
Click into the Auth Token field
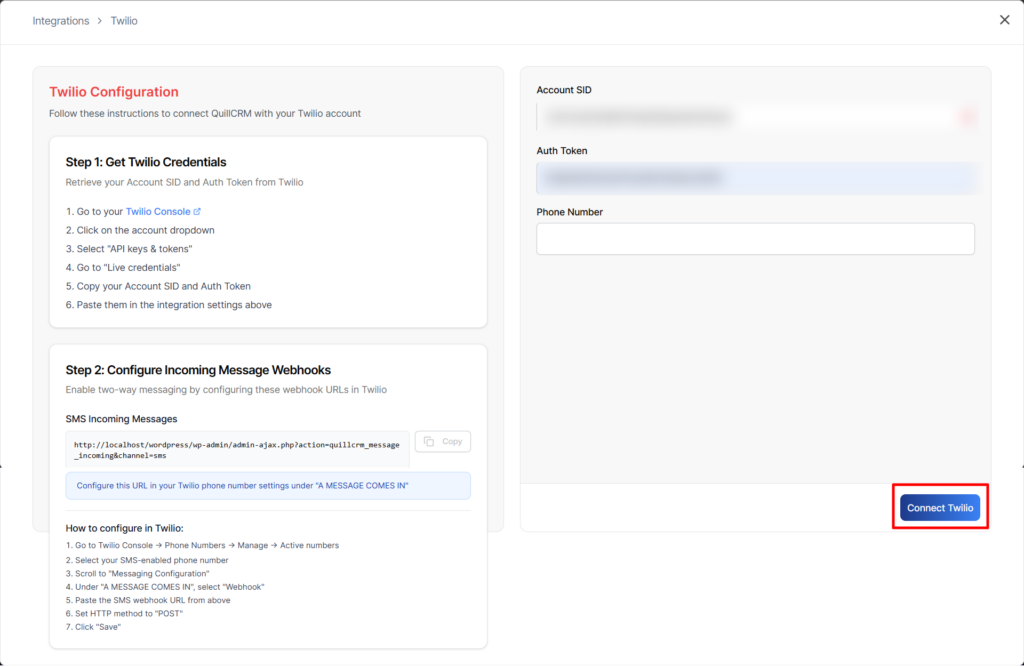(x=755, y=178)
